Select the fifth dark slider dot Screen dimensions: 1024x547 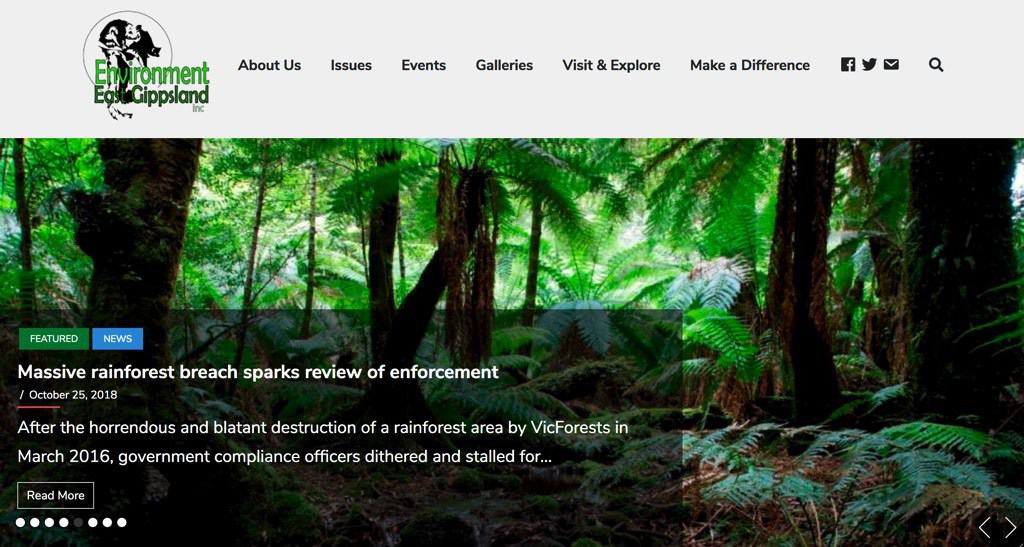tap(78, 522)
